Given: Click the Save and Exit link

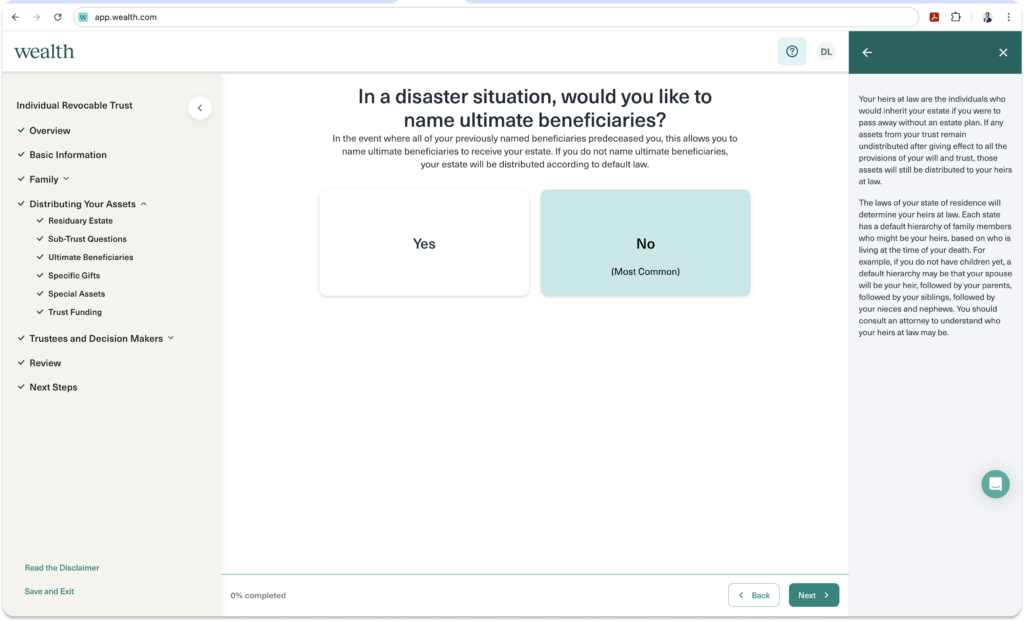Looking at the screenshot, I should tap(49, 591).
